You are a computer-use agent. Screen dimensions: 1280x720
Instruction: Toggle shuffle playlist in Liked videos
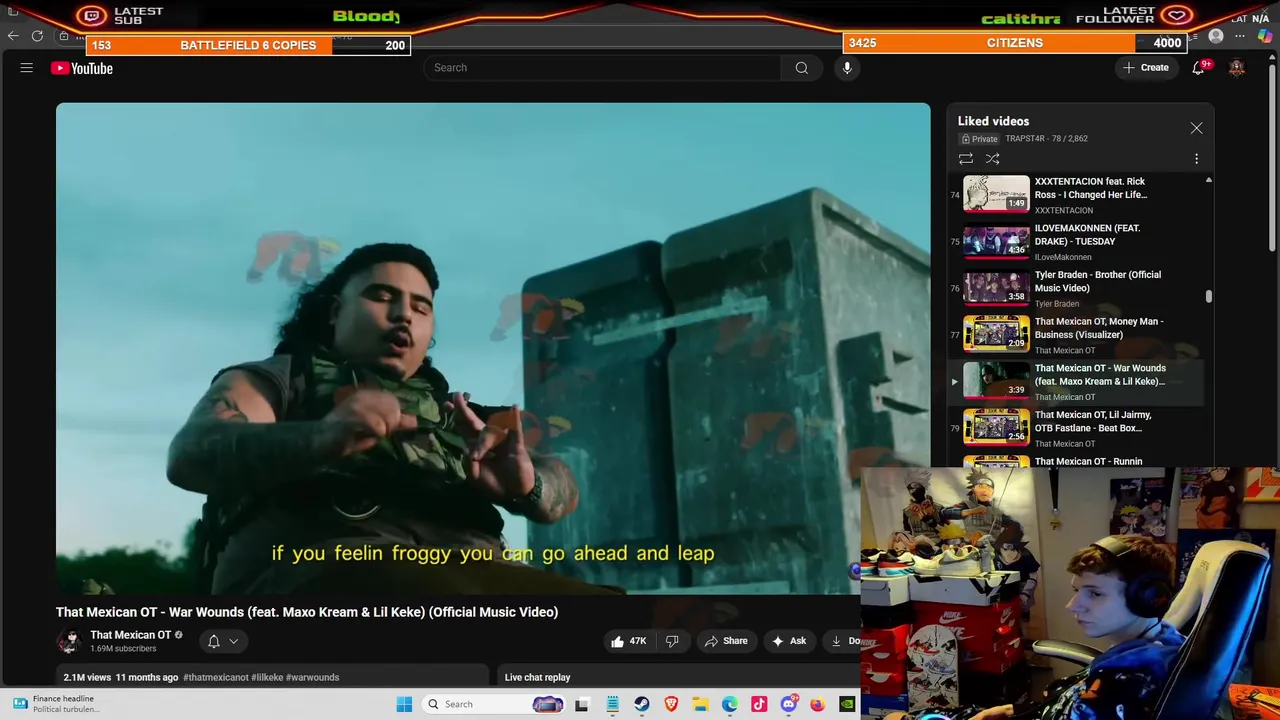click(993, 159)
